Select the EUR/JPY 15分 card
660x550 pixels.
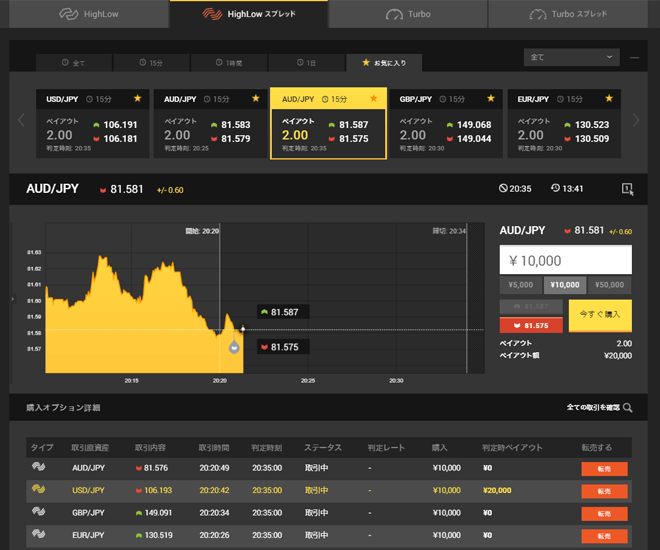pos(564,123)
